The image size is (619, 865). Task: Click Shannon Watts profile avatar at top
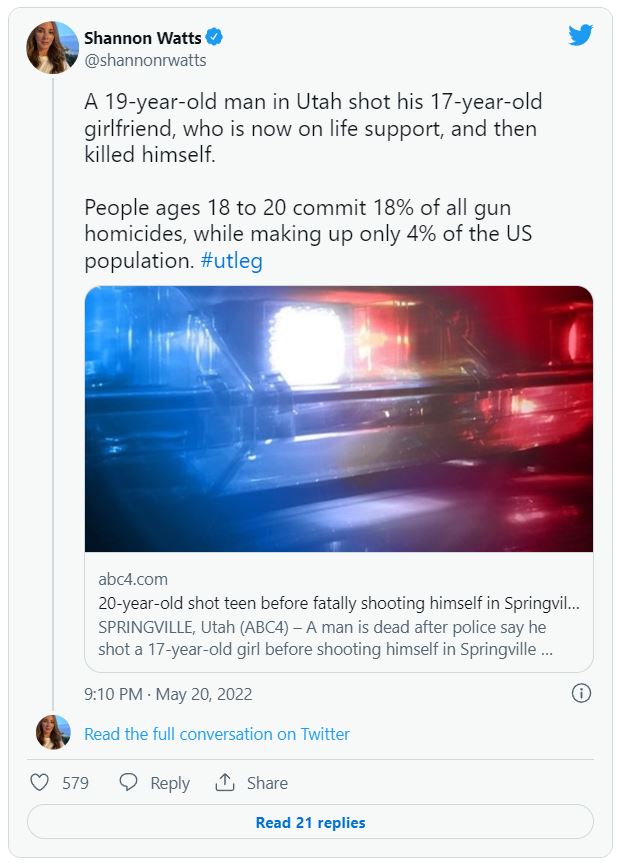pyautogui.click(x=52, y=48)
